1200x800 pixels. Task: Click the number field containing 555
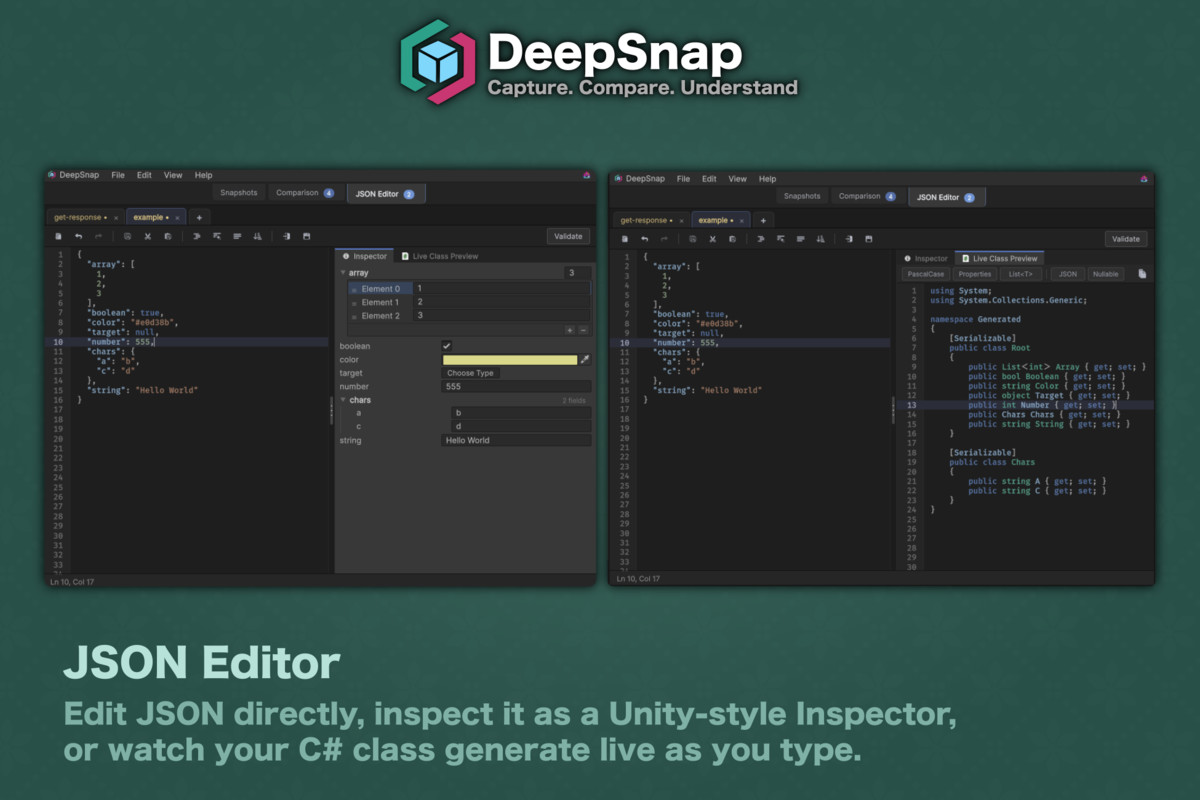[x=517, y=386]
